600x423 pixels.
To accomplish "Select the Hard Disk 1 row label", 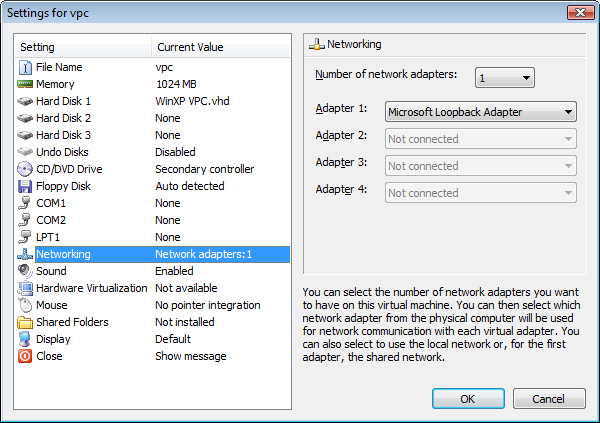I will pyautogui.click(x=63, y=101).
